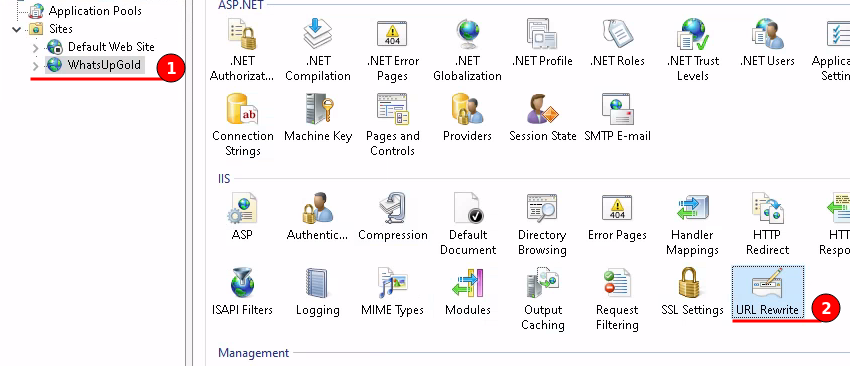Open the ASP feature

pyautogui.click(x=242, y=217)
